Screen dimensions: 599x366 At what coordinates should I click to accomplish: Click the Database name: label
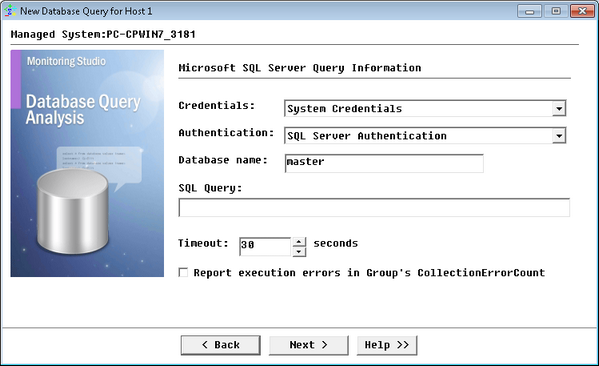coord(223,160)
